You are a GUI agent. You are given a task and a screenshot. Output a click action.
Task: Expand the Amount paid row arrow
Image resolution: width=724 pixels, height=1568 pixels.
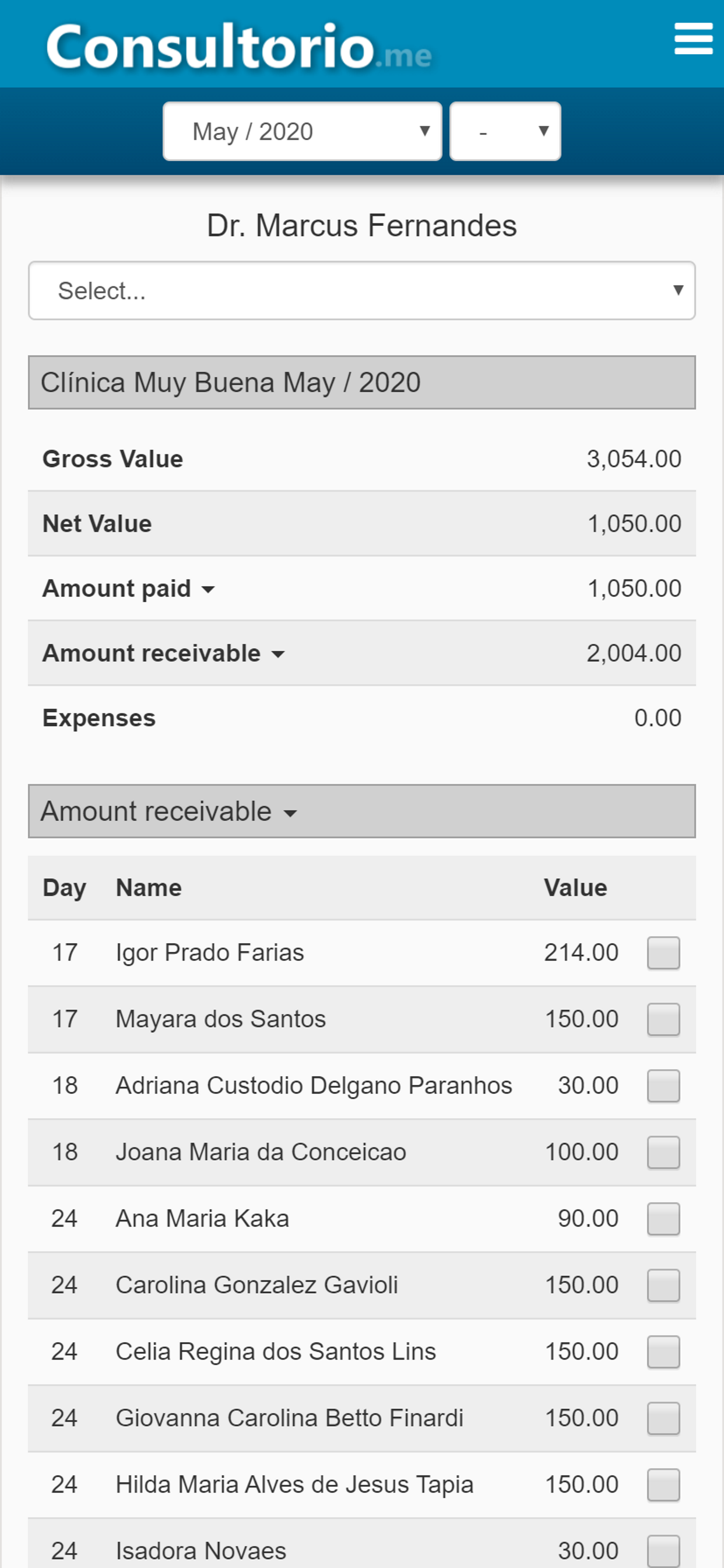coord(208,589)
